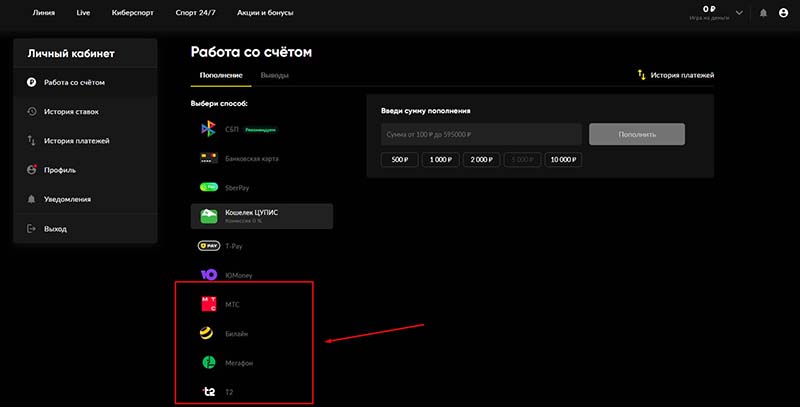The image size is (800, 407).
Task: Expand the balance dropdown chevron
Action: pyautogui.click(x=739, y=13)
